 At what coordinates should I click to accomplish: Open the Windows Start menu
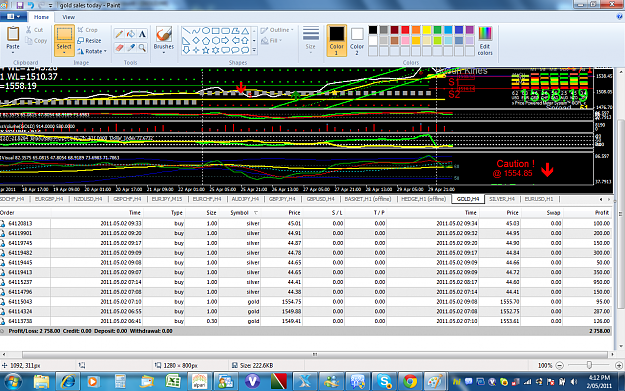coord(12,381)
